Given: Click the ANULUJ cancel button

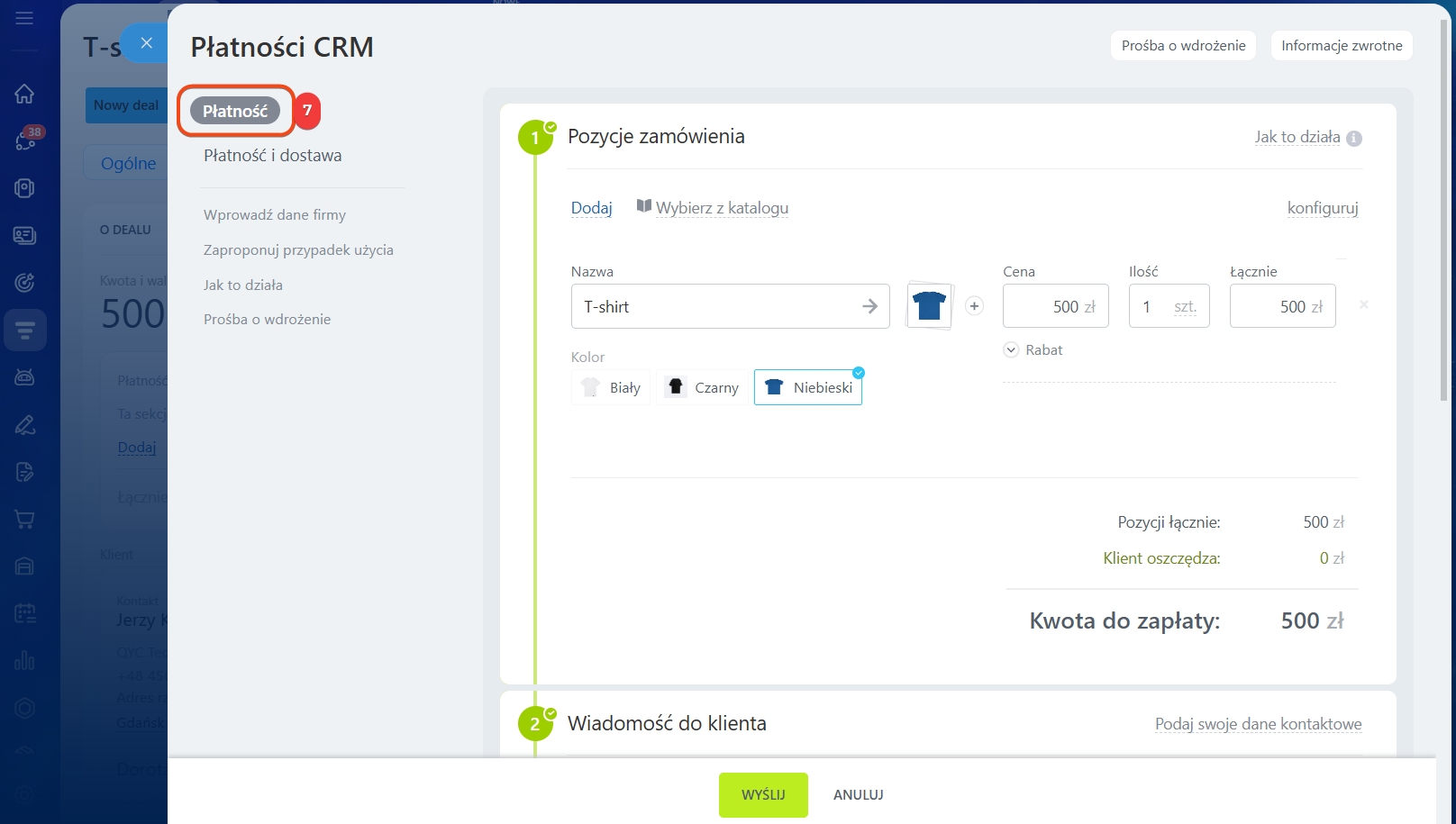Looking at the screenshot, I should coord(858,794).
